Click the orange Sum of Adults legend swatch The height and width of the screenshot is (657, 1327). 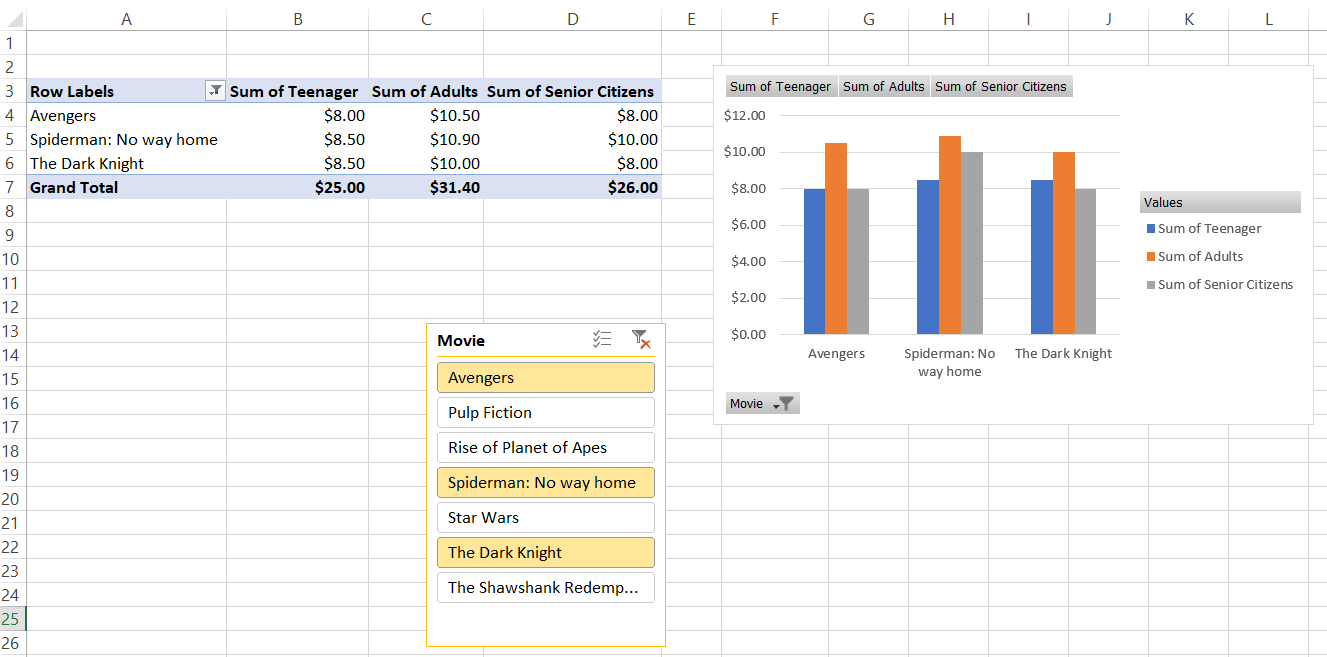click(x=1151, y=257)
